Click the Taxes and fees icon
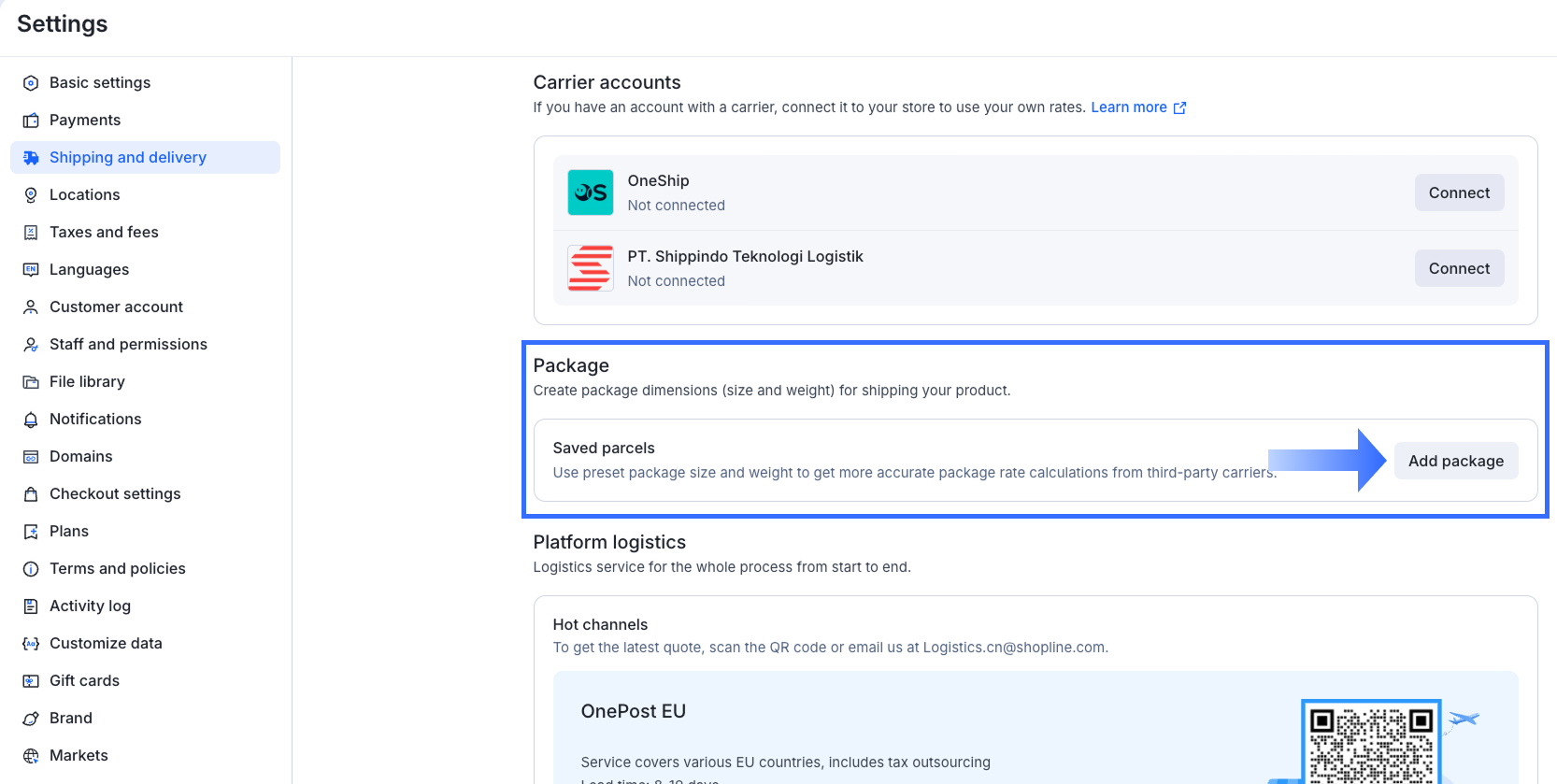This screenshot has height=784, width=1557. (x=31, y=233)
